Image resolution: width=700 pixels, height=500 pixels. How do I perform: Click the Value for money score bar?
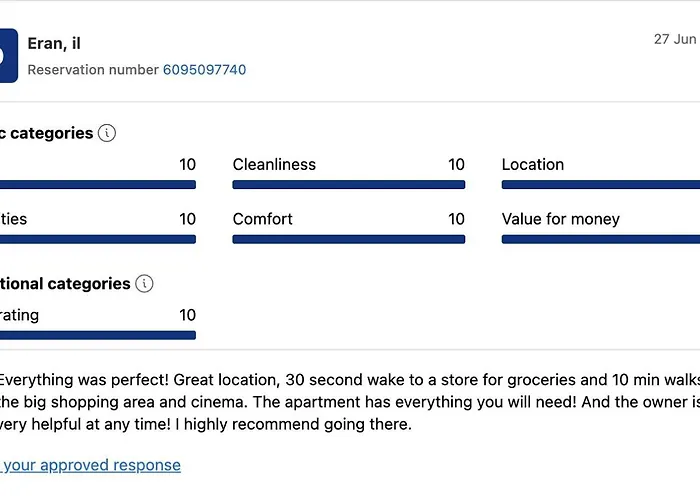600,240
